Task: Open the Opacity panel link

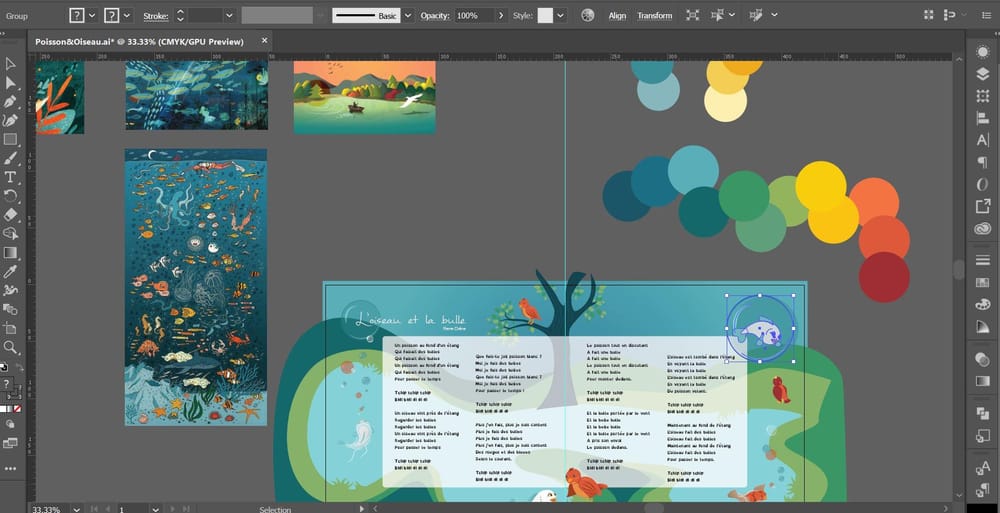Action: point(435,16)
